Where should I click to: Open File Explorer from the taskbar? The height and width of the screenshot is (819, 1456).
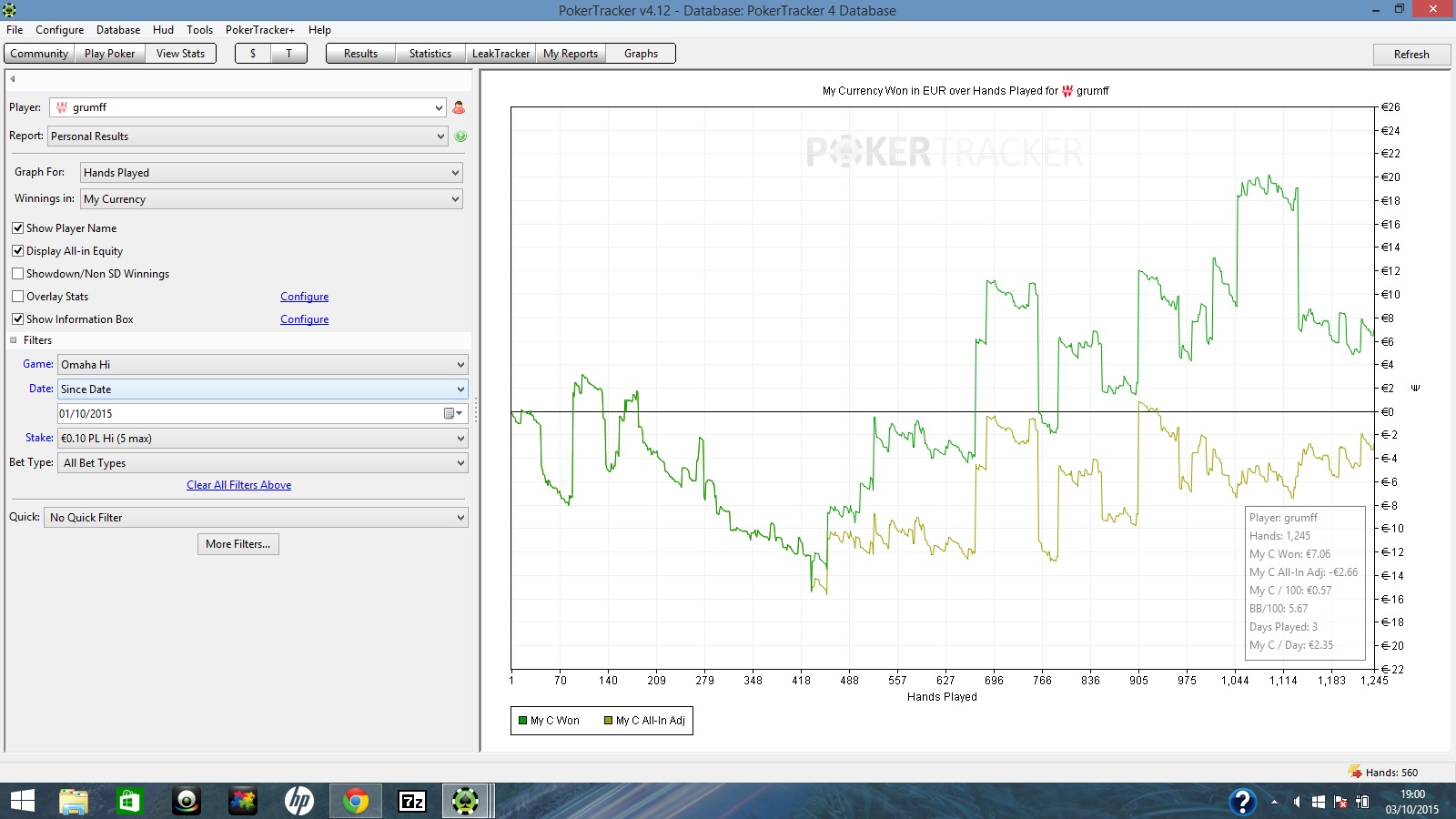[x=73, y=801]
